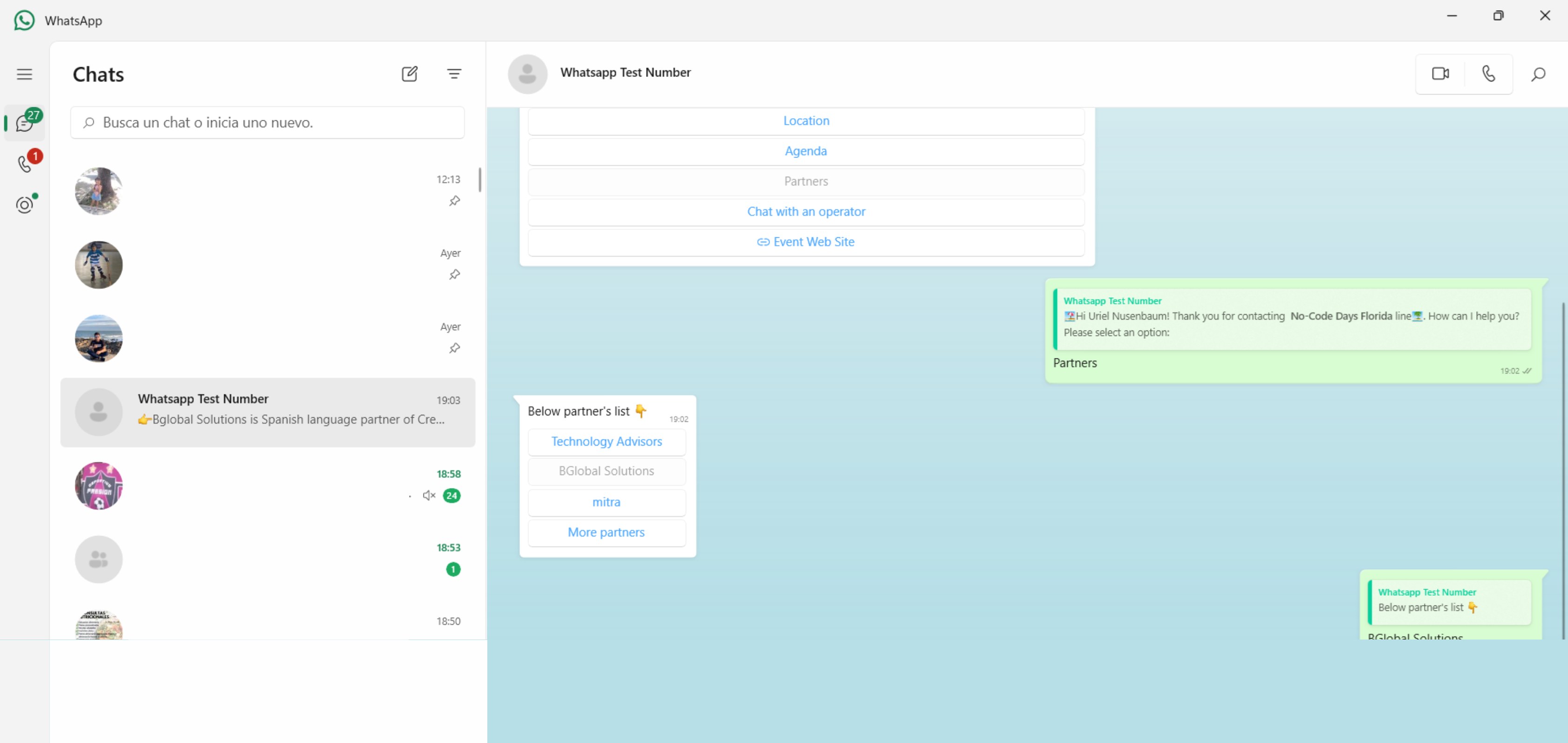Viewport: 1568px width, 743px height.
Task: Click the pin icon on 12:13 chat
Action: pyautogui.click(x=455, y=201)
